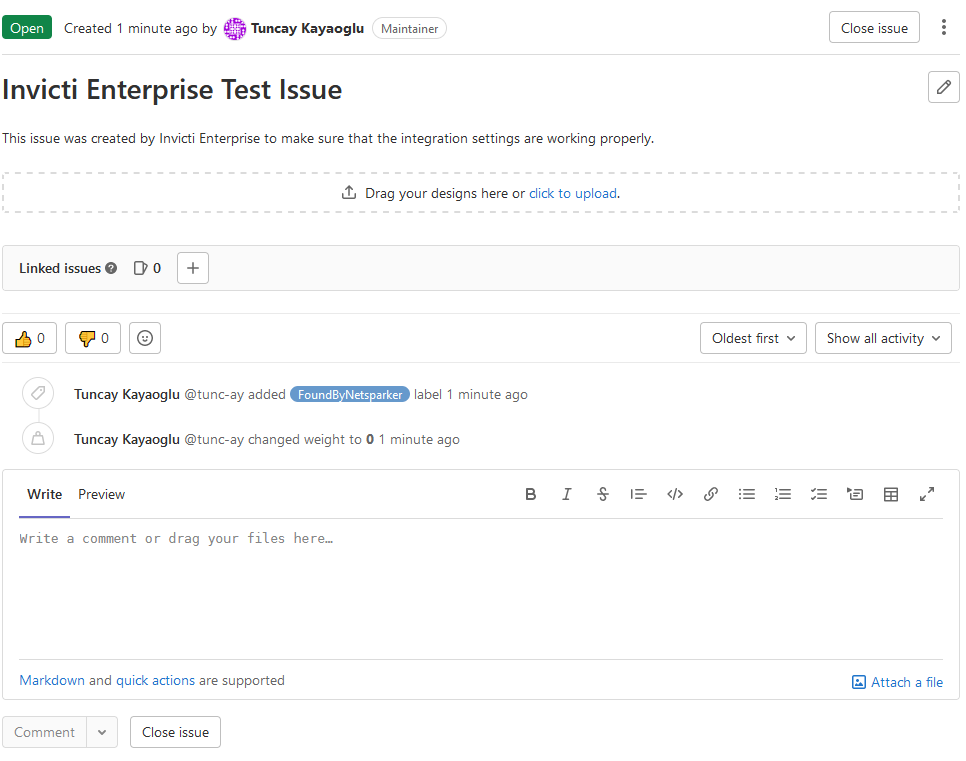Select the Write tab
The height and width of the screenshot is (761, 966).
coord(44,494)
